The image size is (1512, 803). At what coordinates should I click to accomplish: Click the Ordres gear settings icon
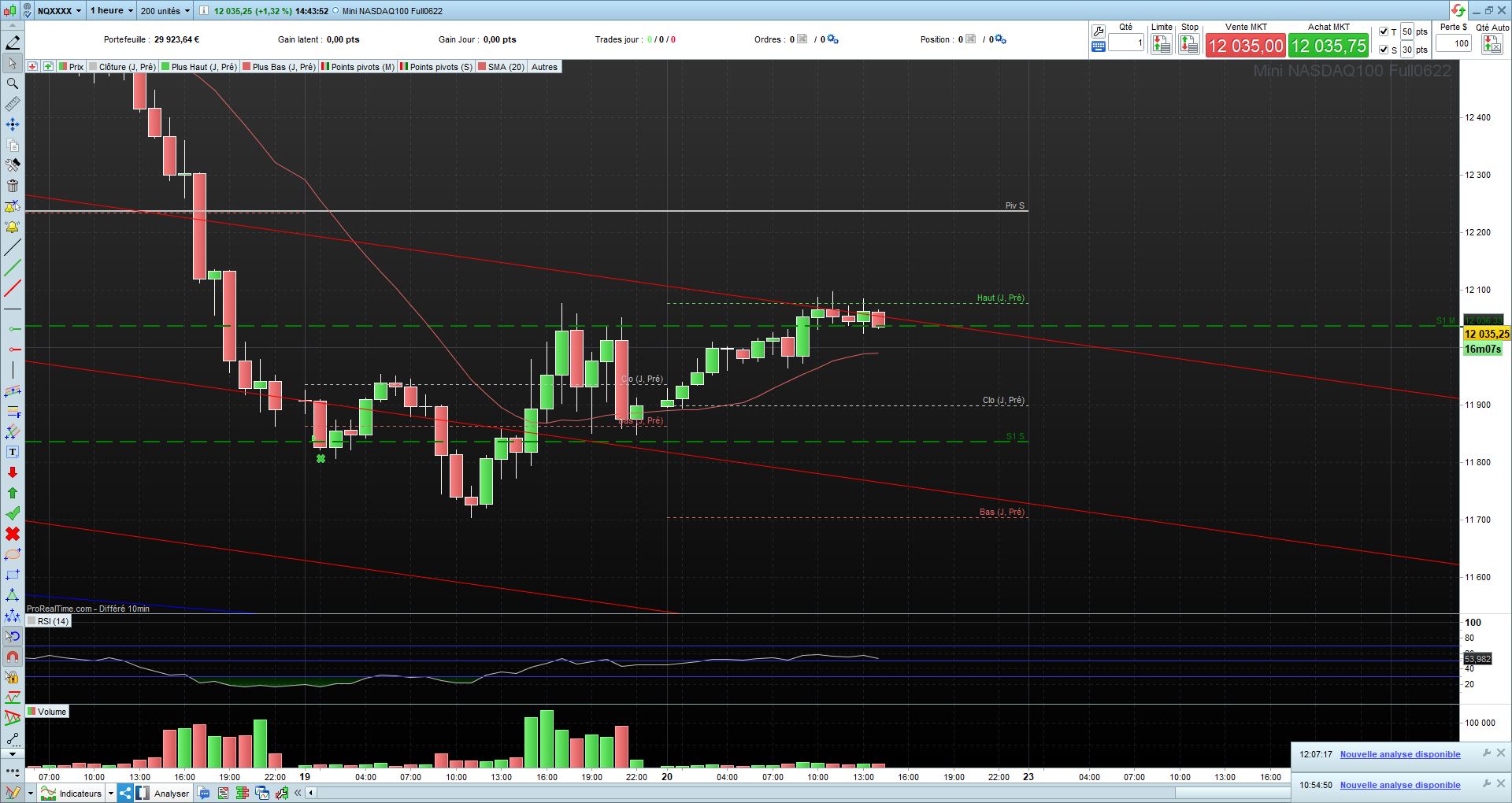833,39
